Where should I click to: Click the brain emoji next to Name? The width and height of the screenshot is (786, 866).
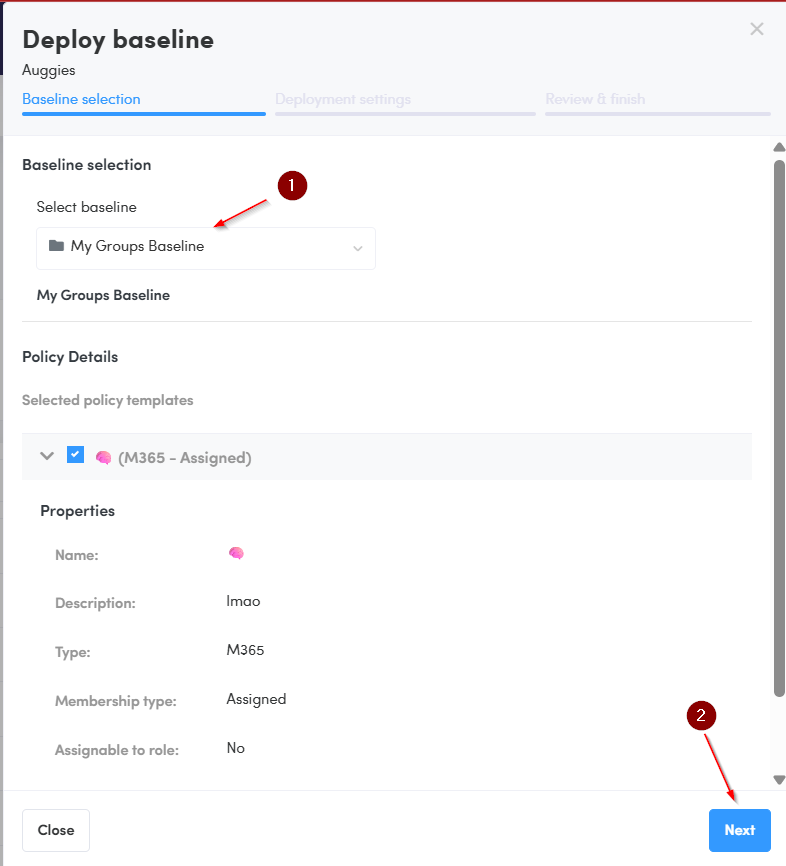(236, 553)
